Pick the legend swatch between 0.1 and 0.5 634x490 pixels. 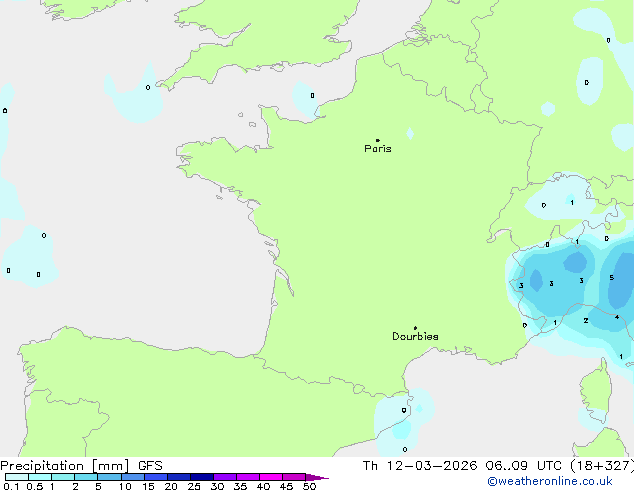17,477
